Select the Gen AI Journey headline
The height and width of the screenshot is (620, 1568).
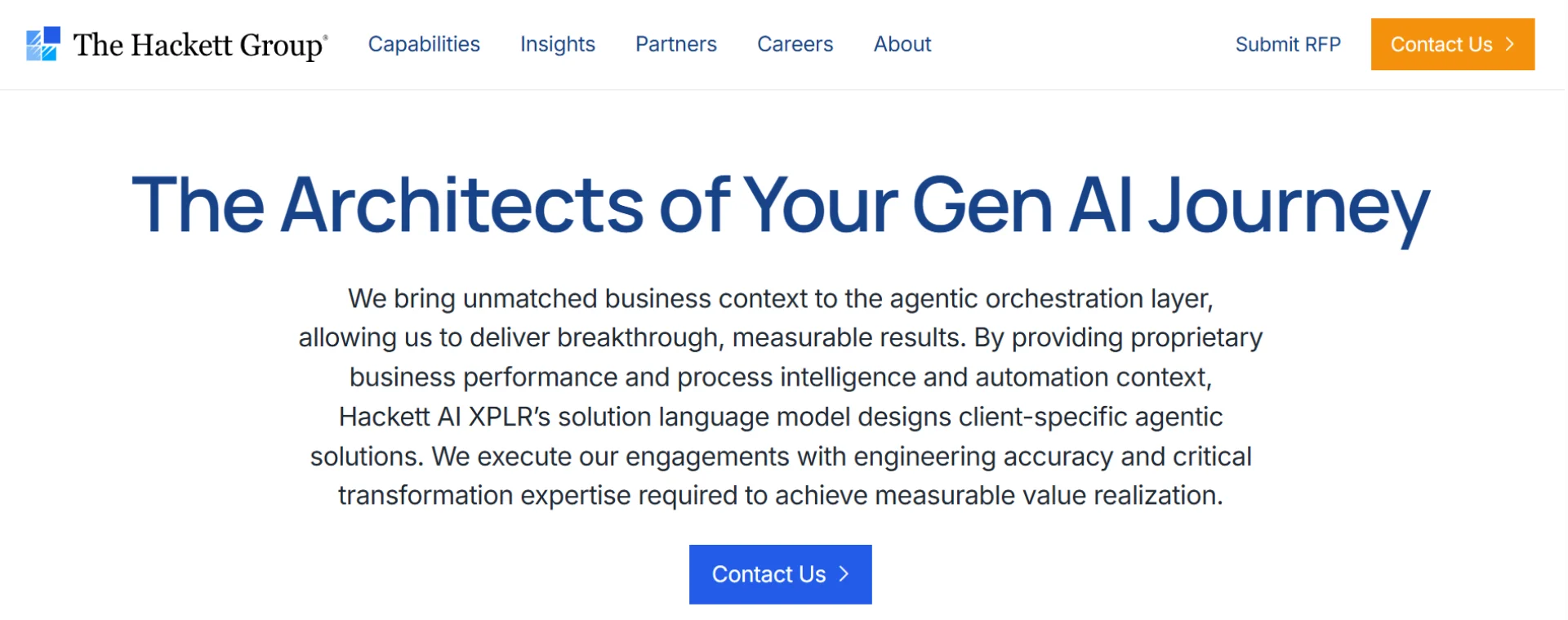tap(781, 207)
